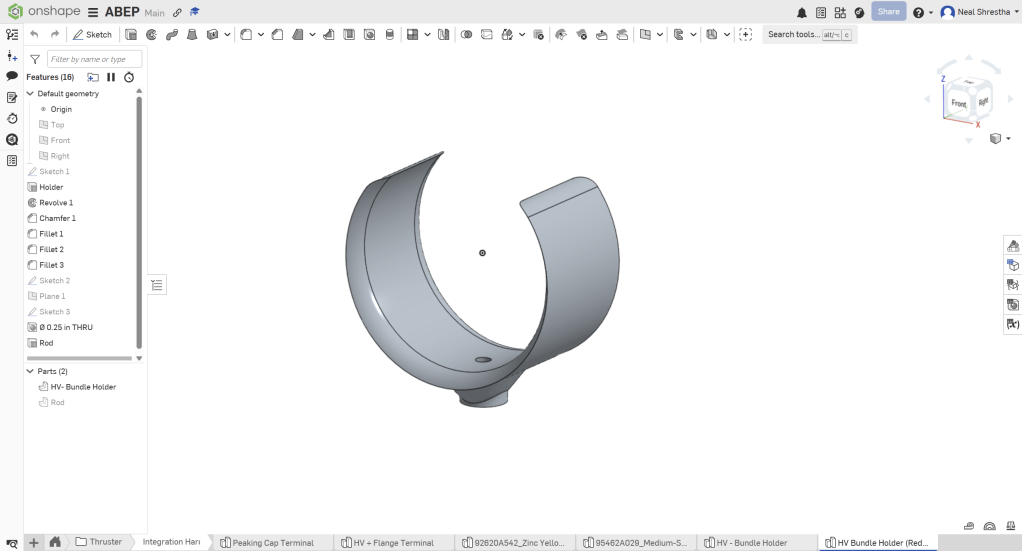Click the rollback pause bar icon
This screenshot has height=551, width=1022.
pyautogui.click(x=111, y=77)
